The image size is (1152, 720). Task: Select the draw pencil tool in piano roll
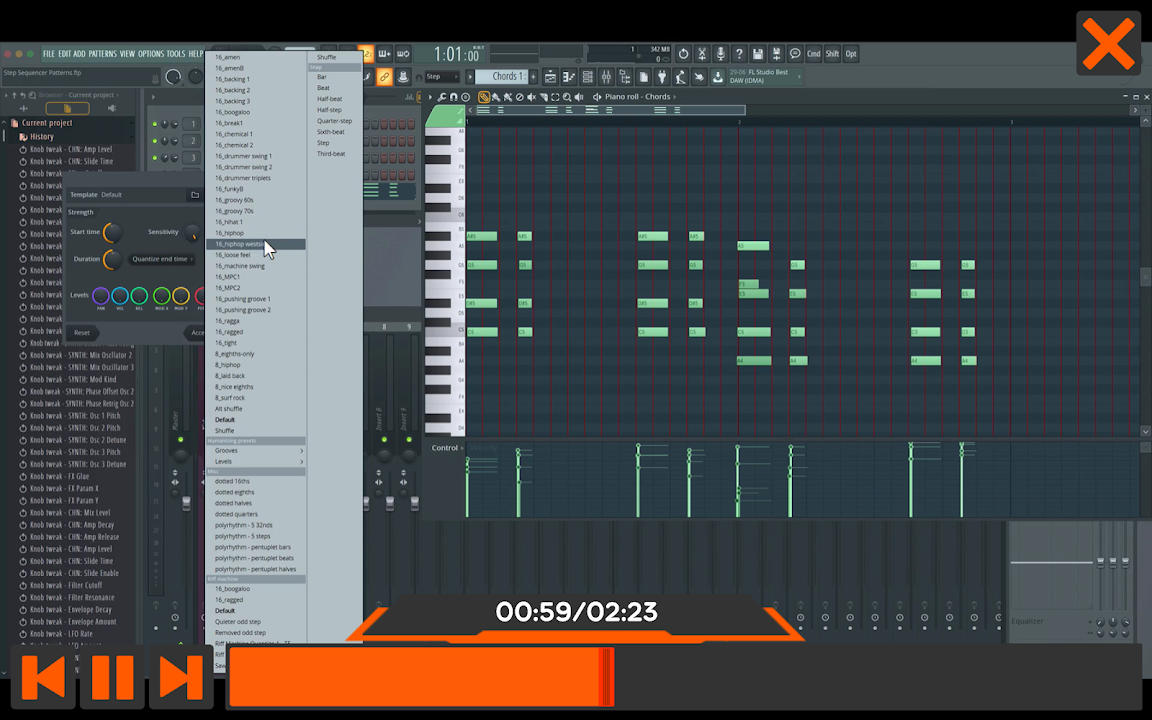484,97
